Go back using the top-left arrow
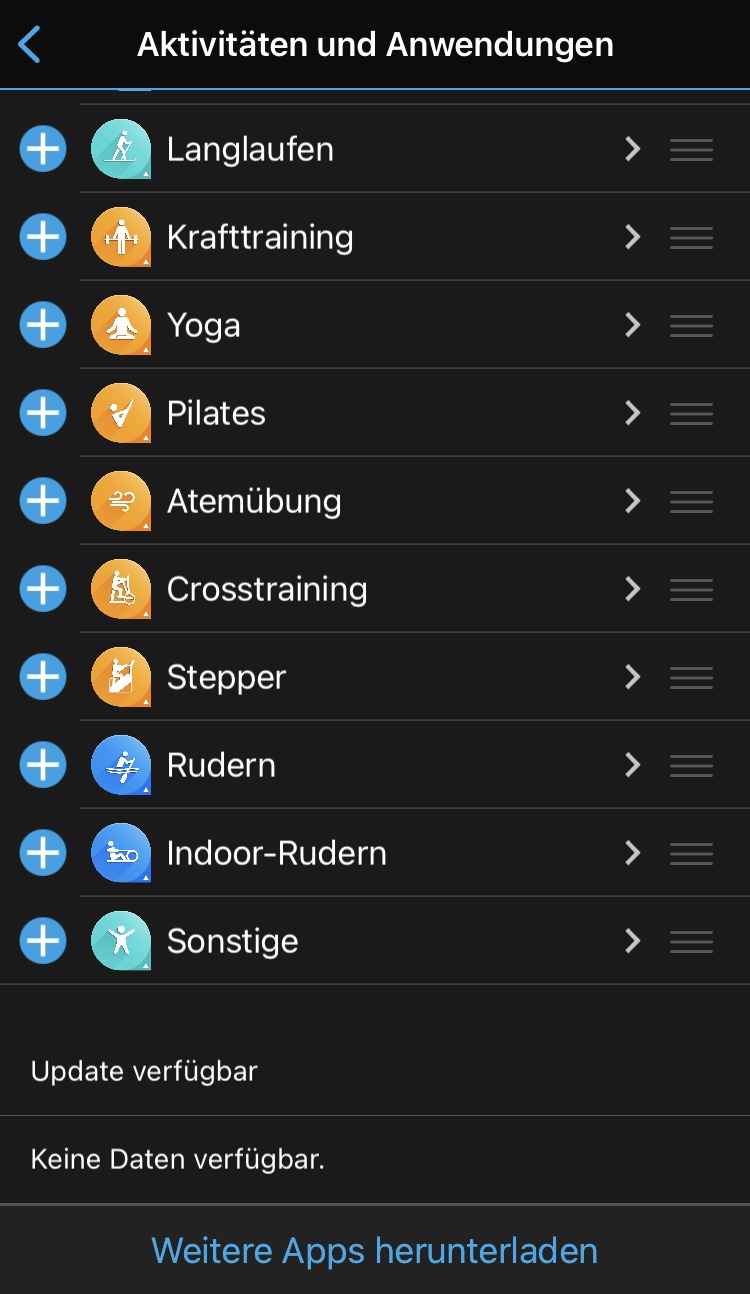 [30, 45]
